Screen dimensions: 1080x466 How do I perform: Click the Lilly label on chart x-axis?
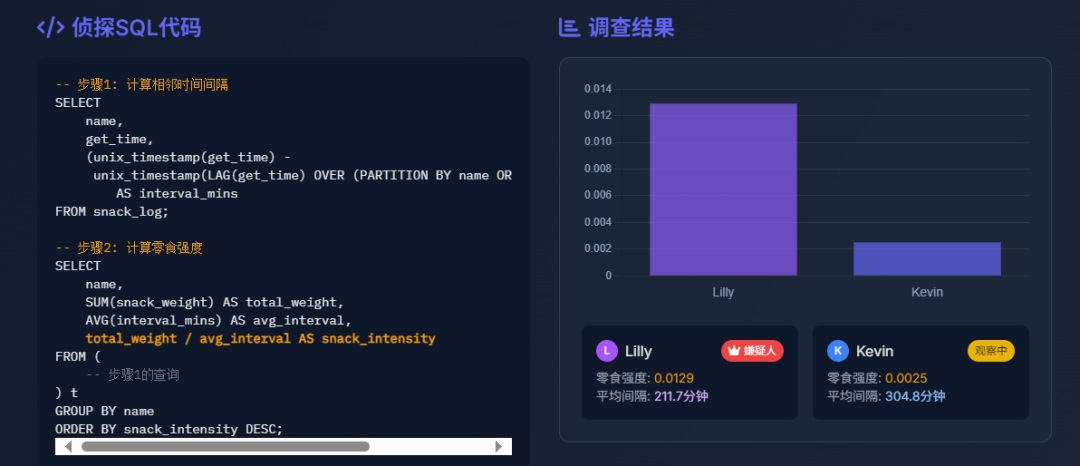click(723, 292)
